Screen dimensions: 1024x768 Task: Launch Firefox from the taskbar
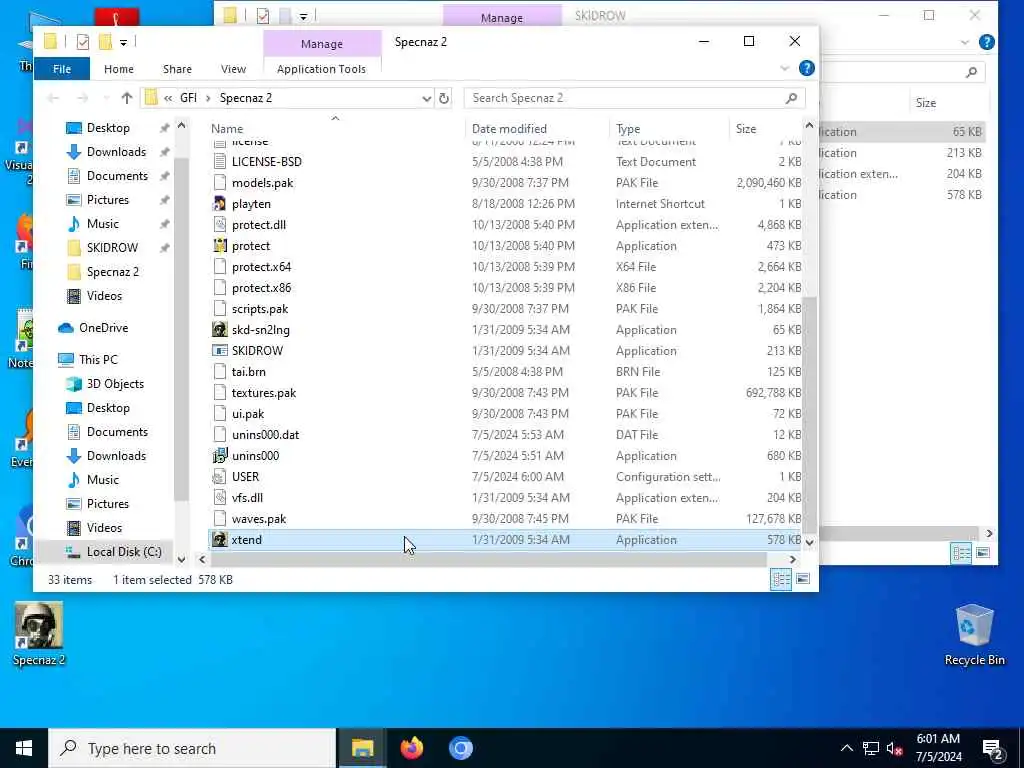411,748
